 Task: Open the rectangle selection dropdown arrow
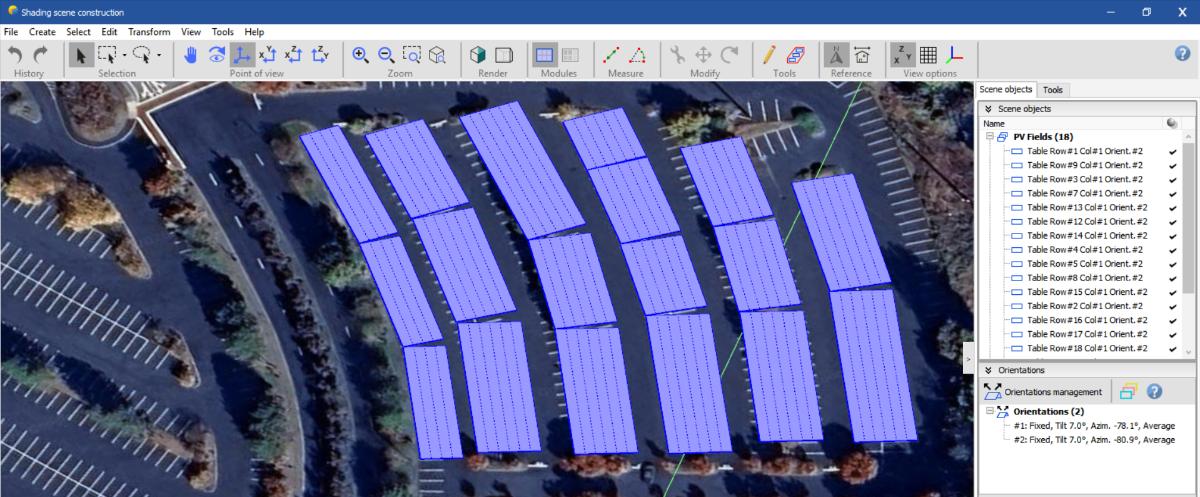tap(124, 55)
